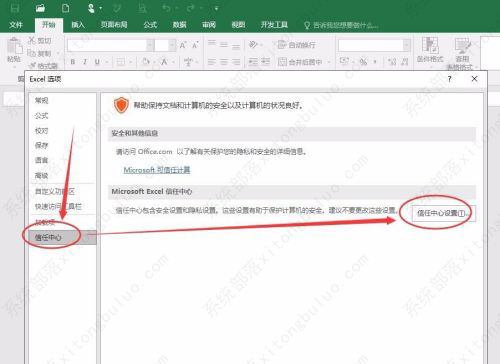Click the Copy (复制) button
This screenshot has width=500, height=364.
(x=39, y=53)
